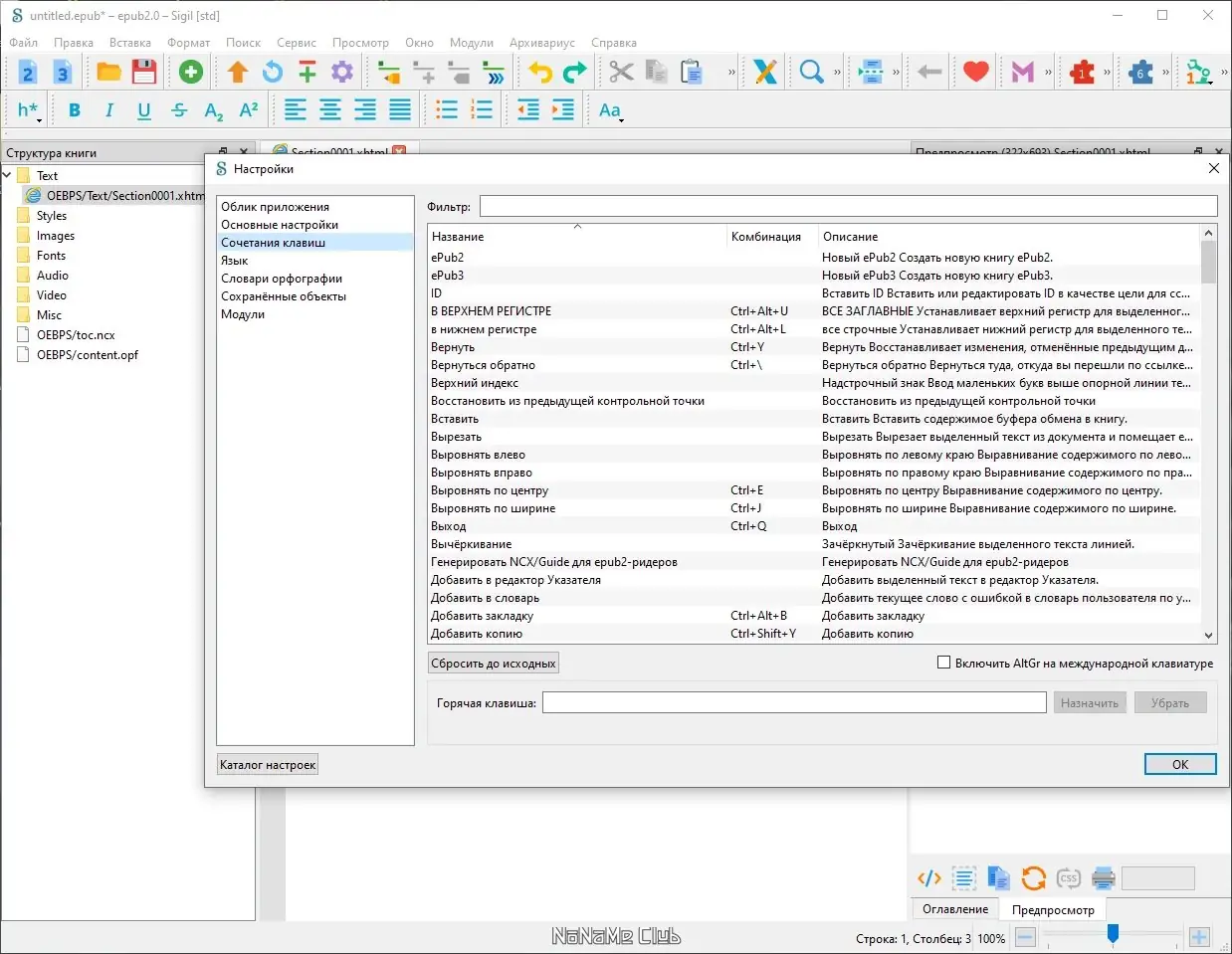The image size is (1232, 954).
Task: Click the zoom out minus button
Action: [1025, 937]
